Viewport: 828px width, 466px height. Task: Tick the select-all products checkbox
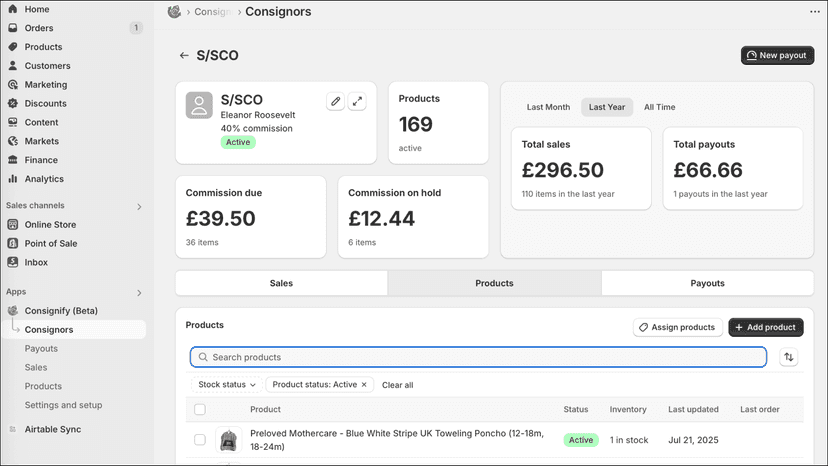(x=200, y=409)
